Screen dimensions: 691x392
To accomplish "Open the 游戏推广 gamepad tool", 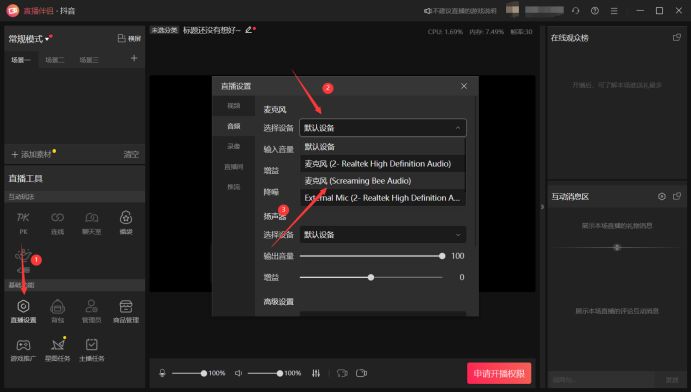I will pyautogui.click(x=23, y=350).
